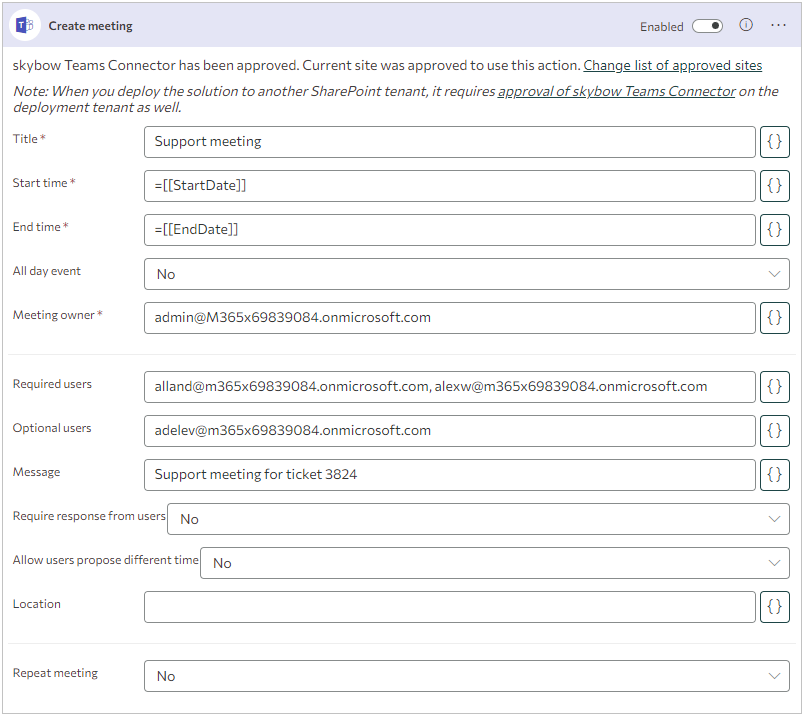Click the Message input field
The image size is (804, 716).
click(449, 475)
